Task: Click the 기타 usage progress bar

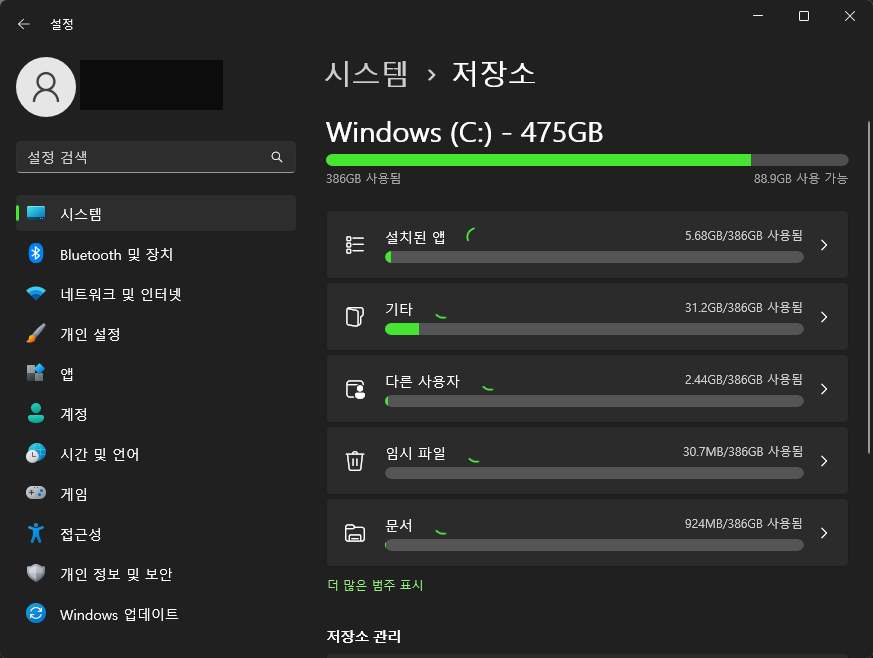Action: (x=594, y=329)
